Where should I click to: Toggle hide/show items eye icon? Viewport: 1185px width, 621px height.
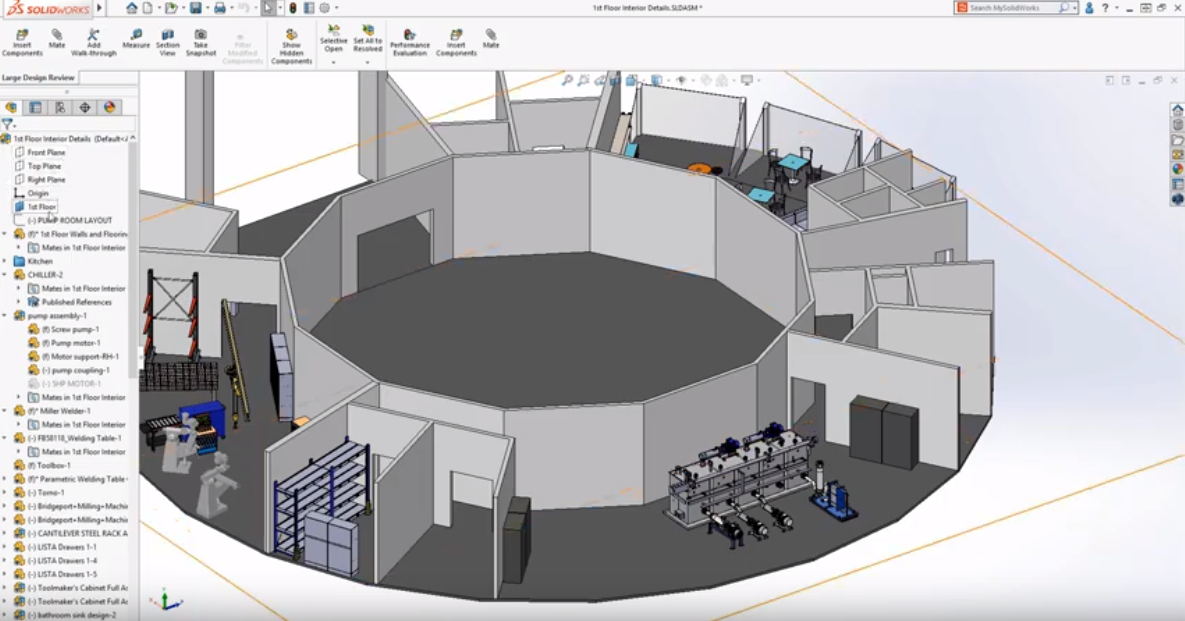tap(681, 80)
